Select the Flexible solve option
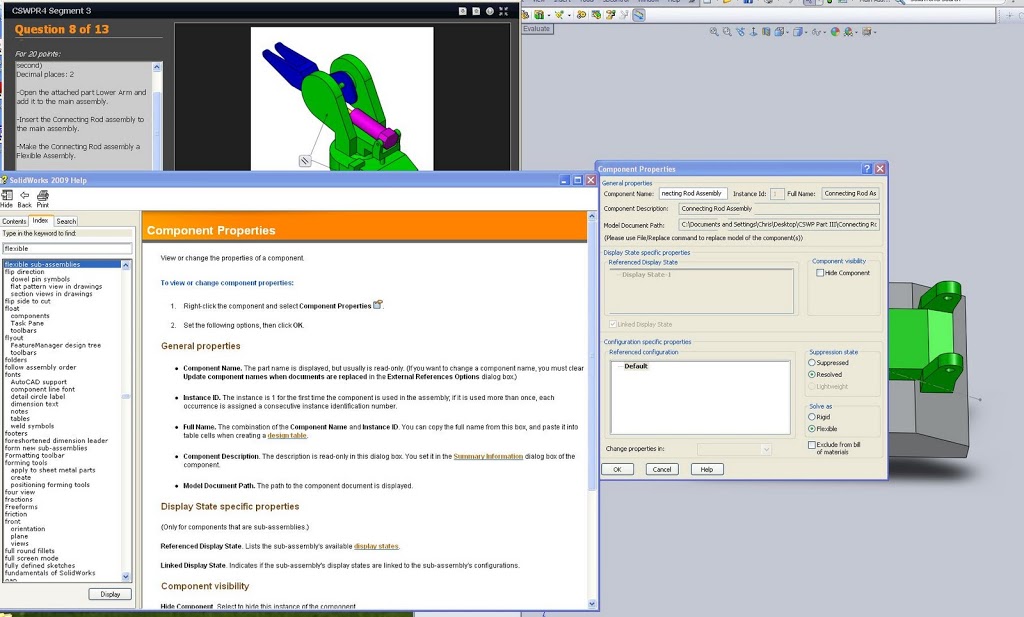1024x617 pixels. click(812, 429)
